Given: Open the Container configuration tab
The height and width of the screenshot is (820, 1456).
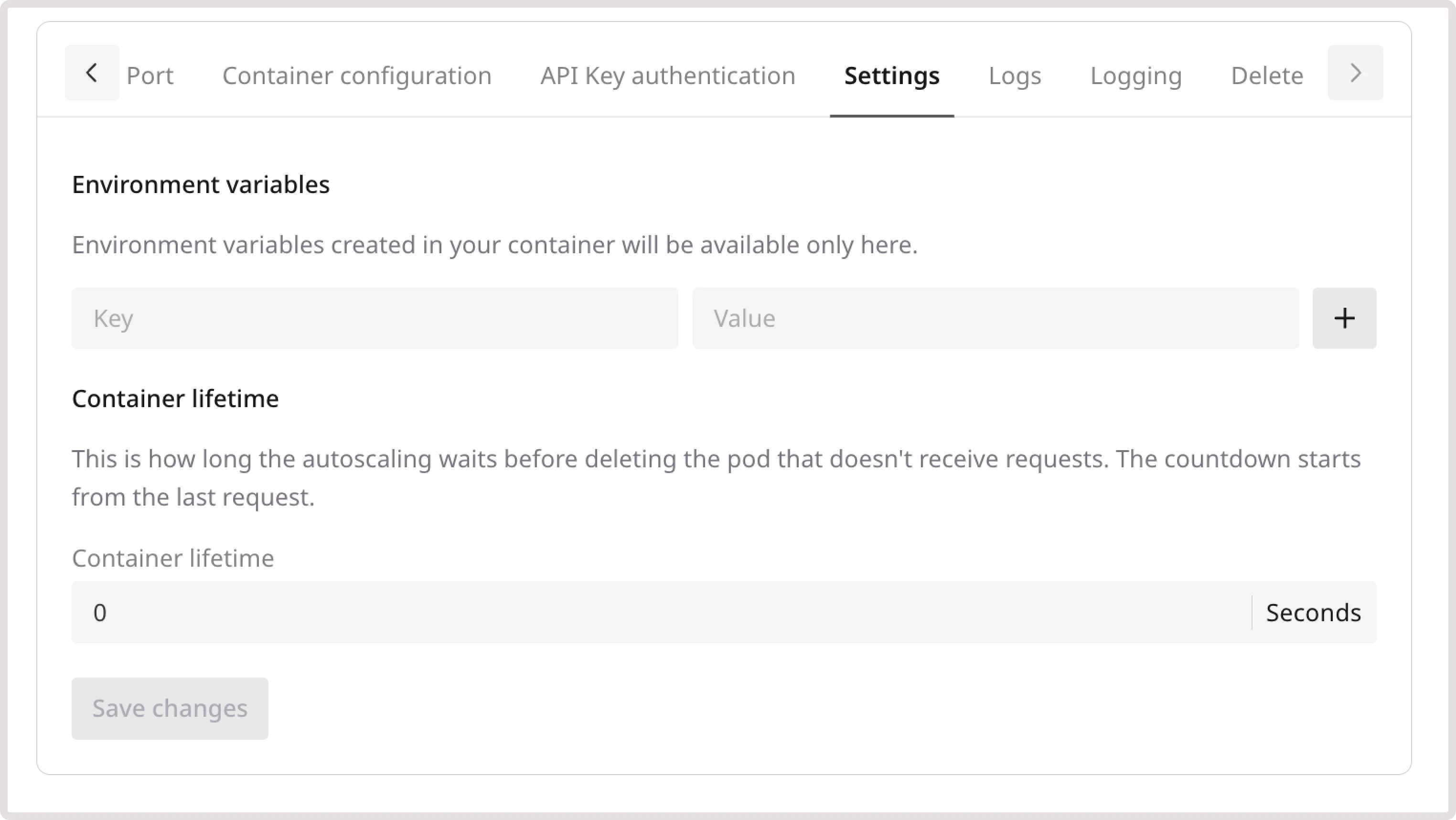Looking at the screenshot, I should click(357, 75).
